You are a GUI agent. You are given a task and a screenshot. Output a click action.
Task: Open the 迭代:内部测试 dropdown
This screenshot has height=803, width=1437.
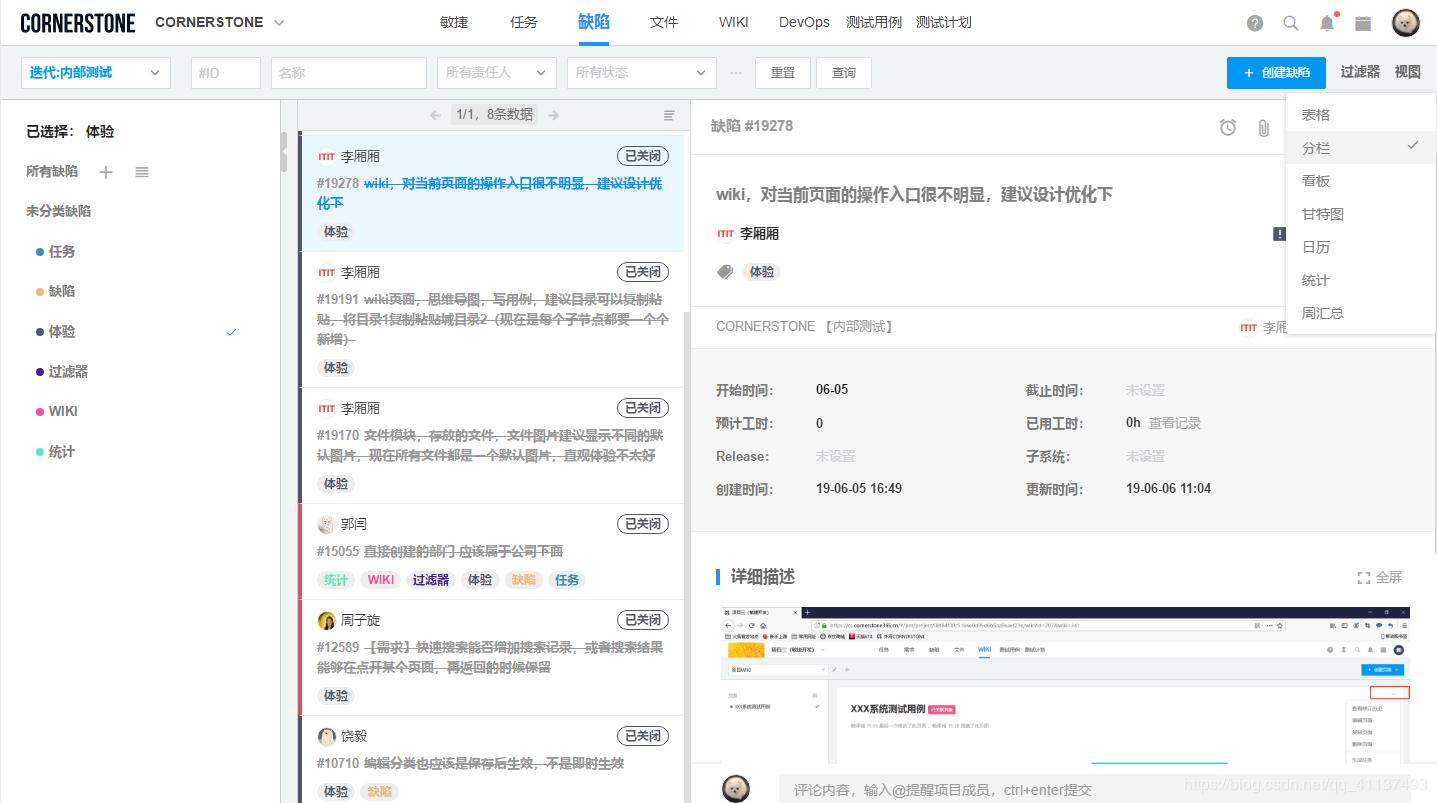pos(95,72)
